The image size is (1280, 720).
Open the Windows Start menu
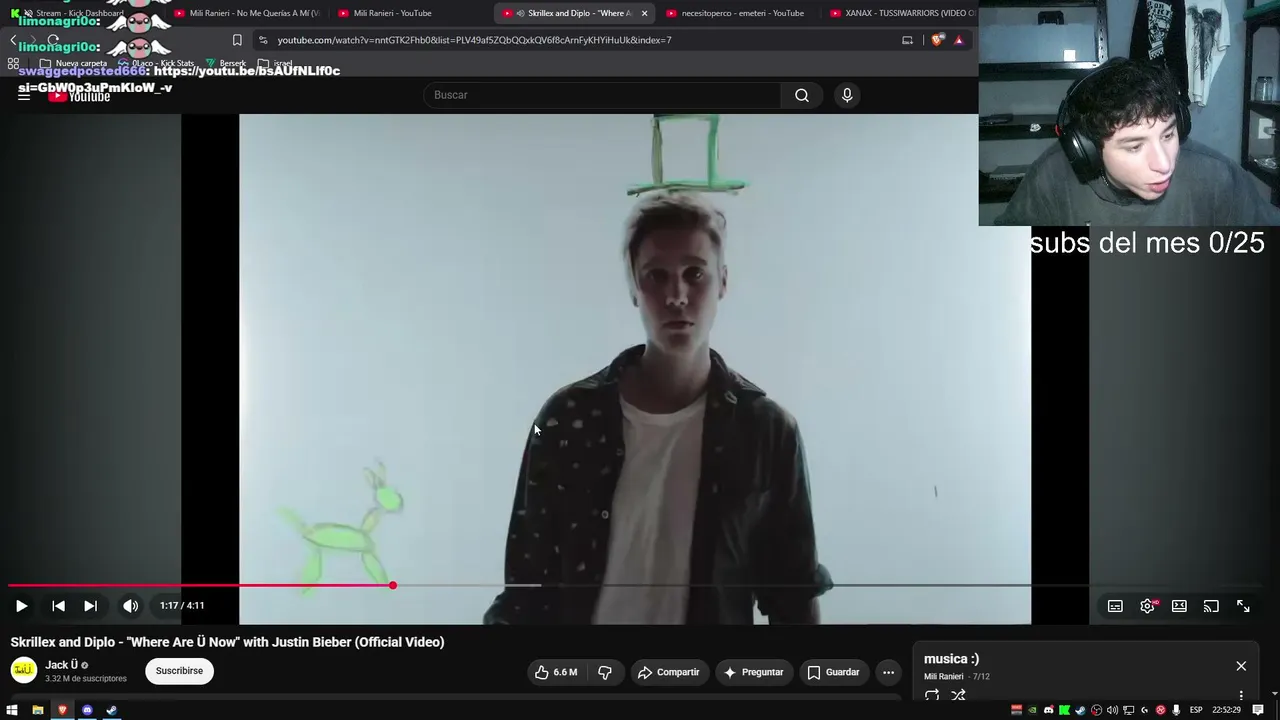[12, 710]
